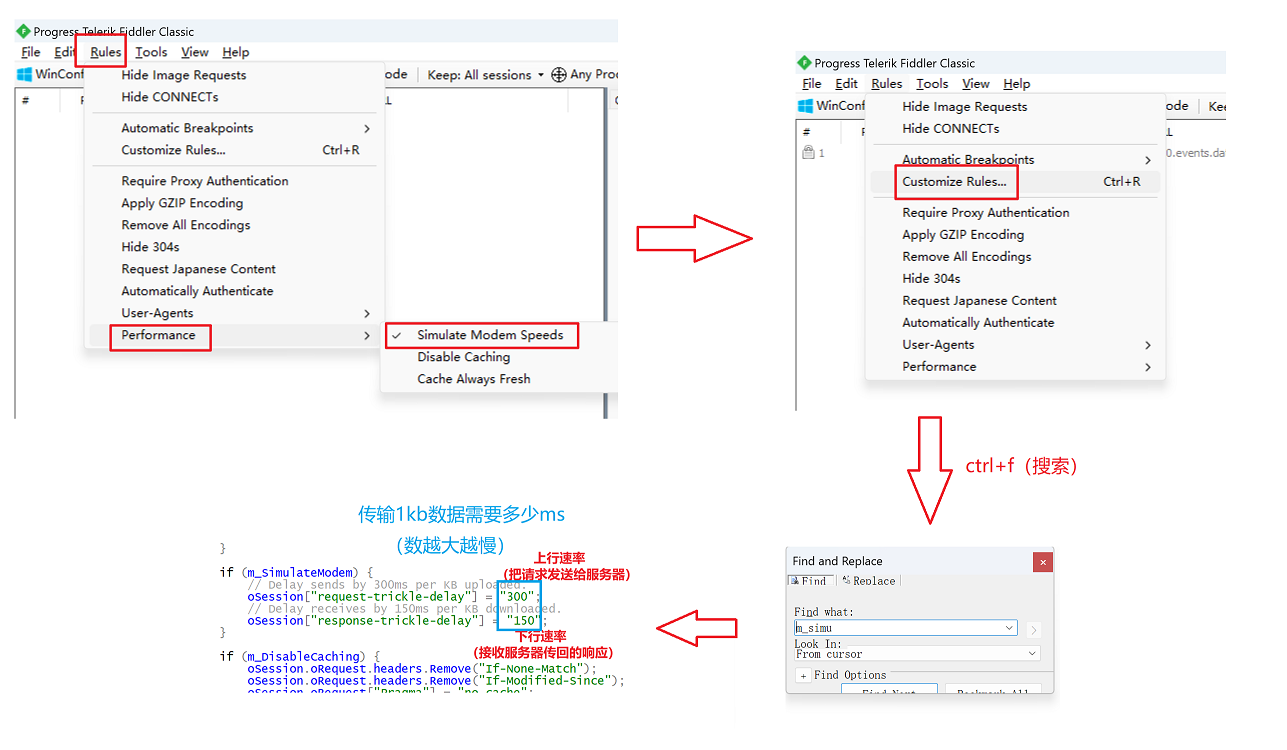Expand User-Agents submenu in left Rules menu

366,313
